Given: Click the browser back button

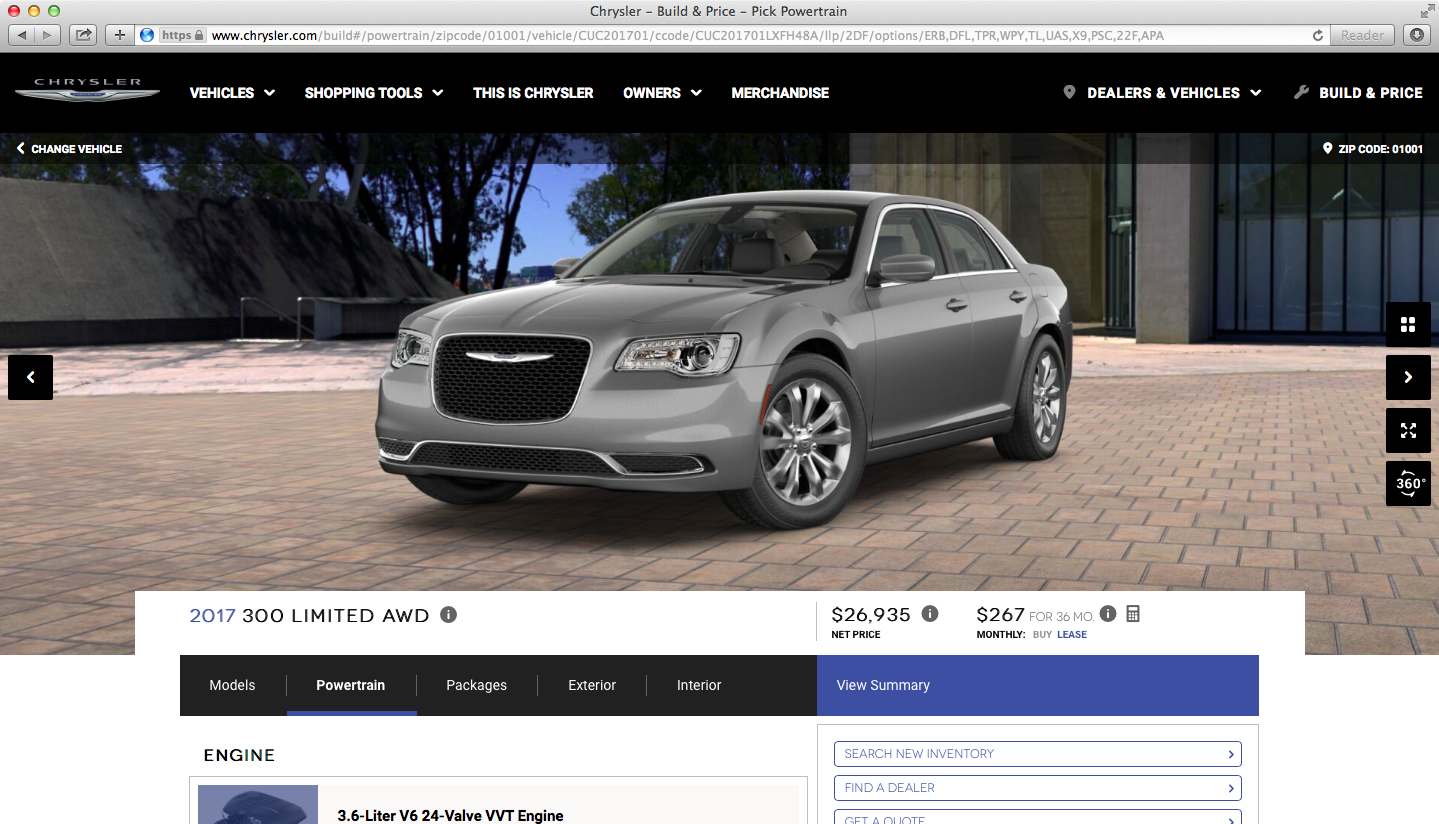Looking at the screenshot, I should pyautogui.click(x=22, y=35).
